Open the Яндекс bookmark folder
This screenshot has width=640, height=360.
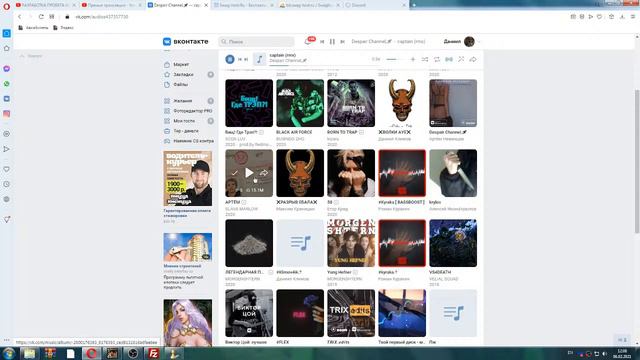coord(63,28)
